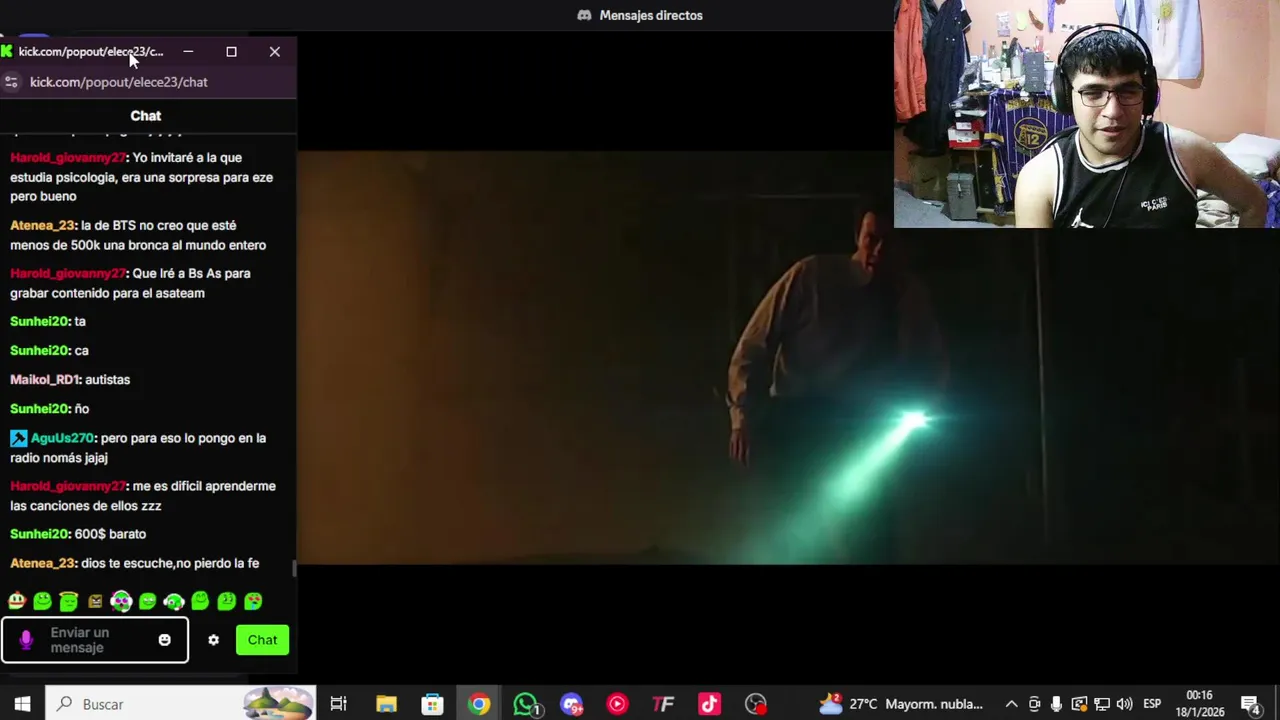Switch ESP keyboard language indicator
The height and width of the screenshot is (720, 1280).
(x=1152, y=704)
